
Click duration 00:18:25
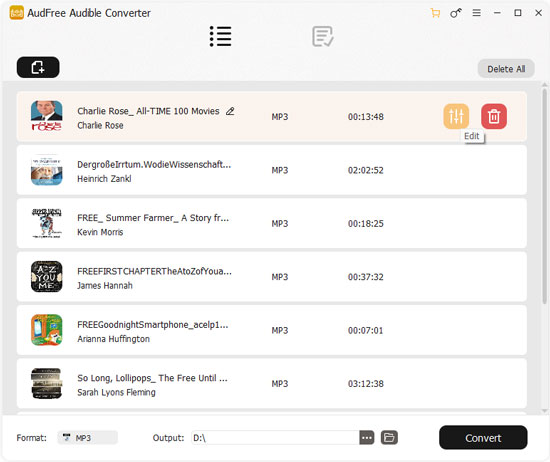point(365,223)
